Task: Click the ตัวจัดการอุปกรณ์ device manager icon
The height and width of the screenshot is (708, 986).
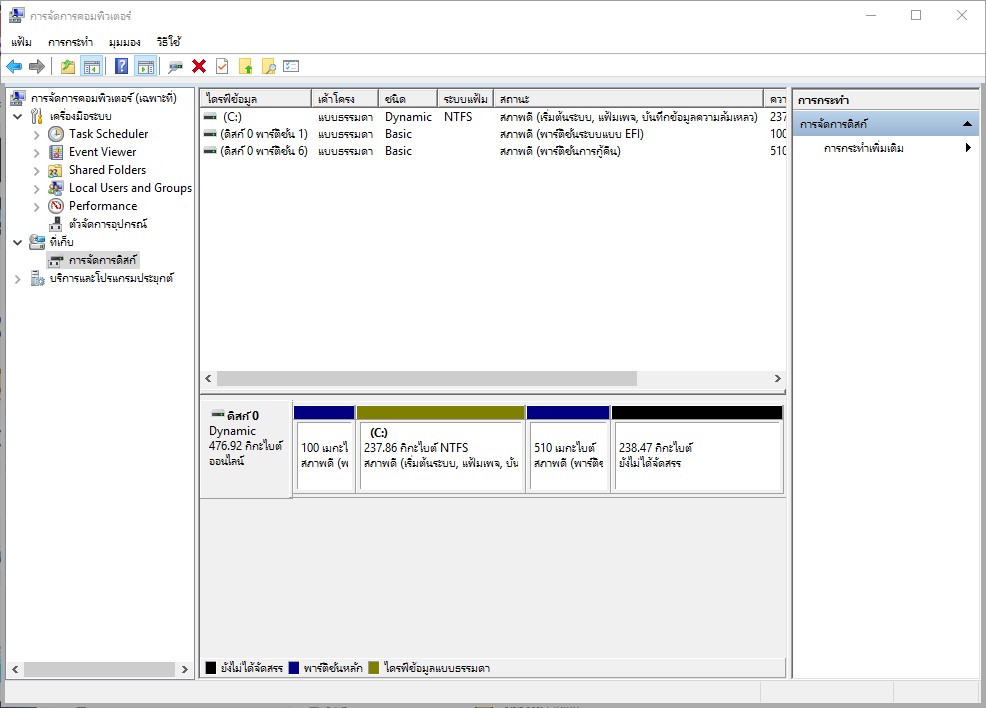Action: tap(56, 224)
